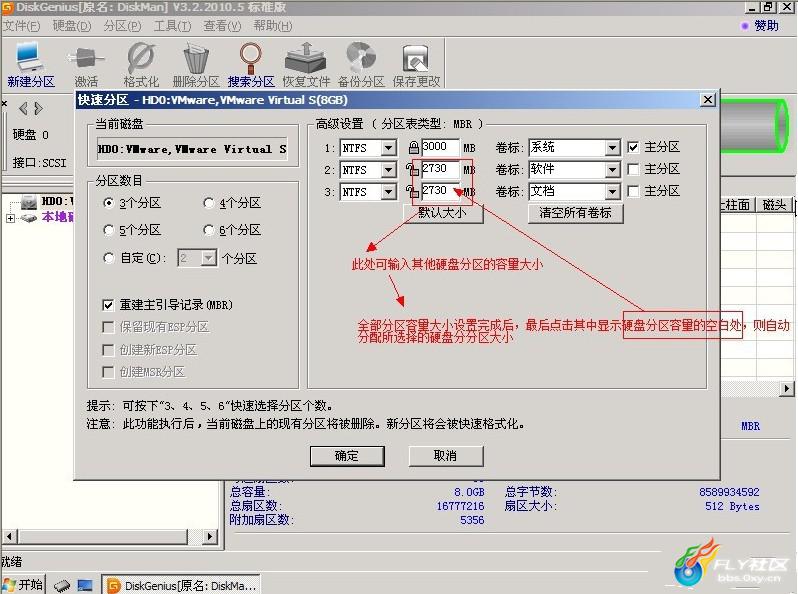Click the 赞助 sponsor link icon
The height and width of the screenshot is (594, 798).
click(x=745, y=26)
